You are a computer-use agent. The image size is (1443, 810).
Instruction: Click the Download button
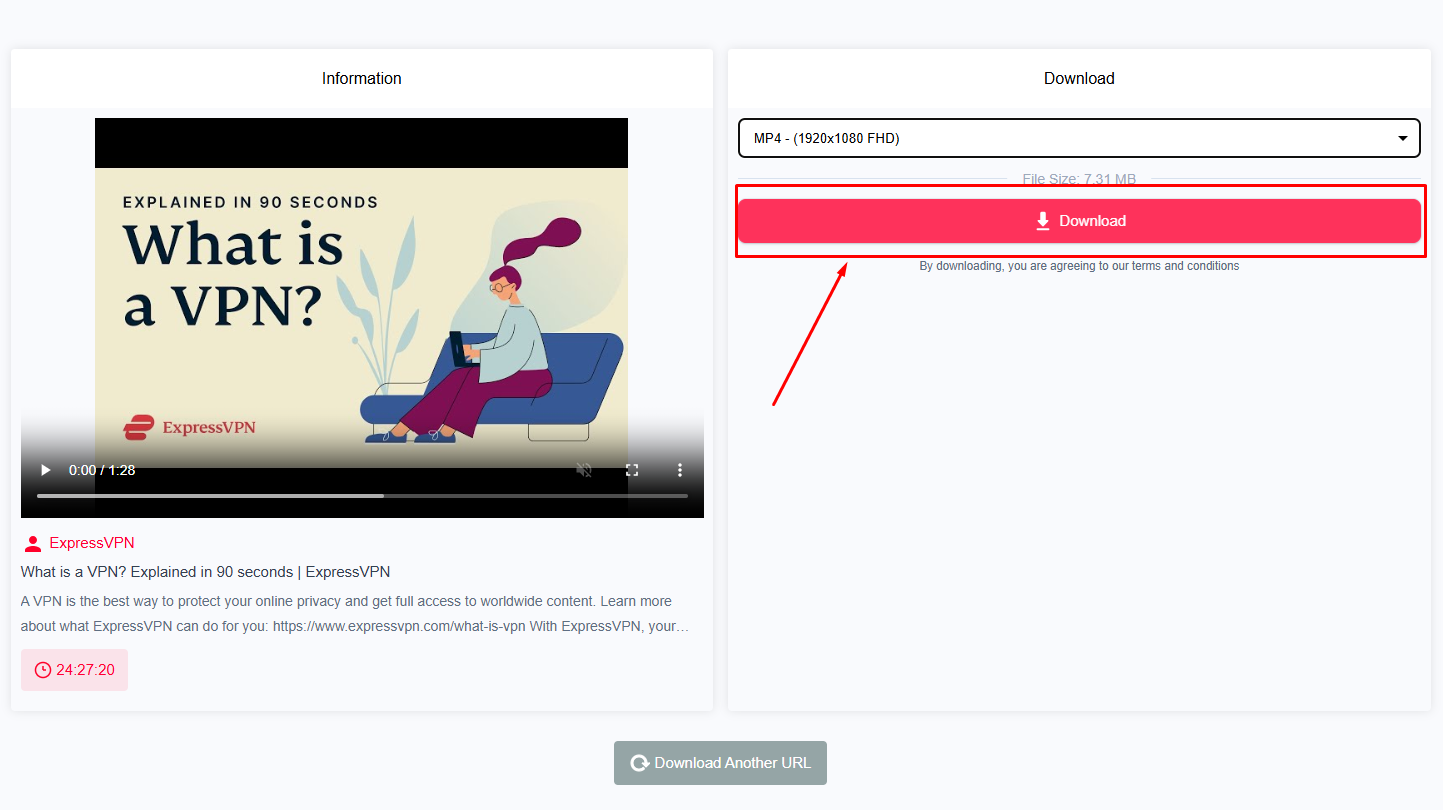tap(1079, 220)
